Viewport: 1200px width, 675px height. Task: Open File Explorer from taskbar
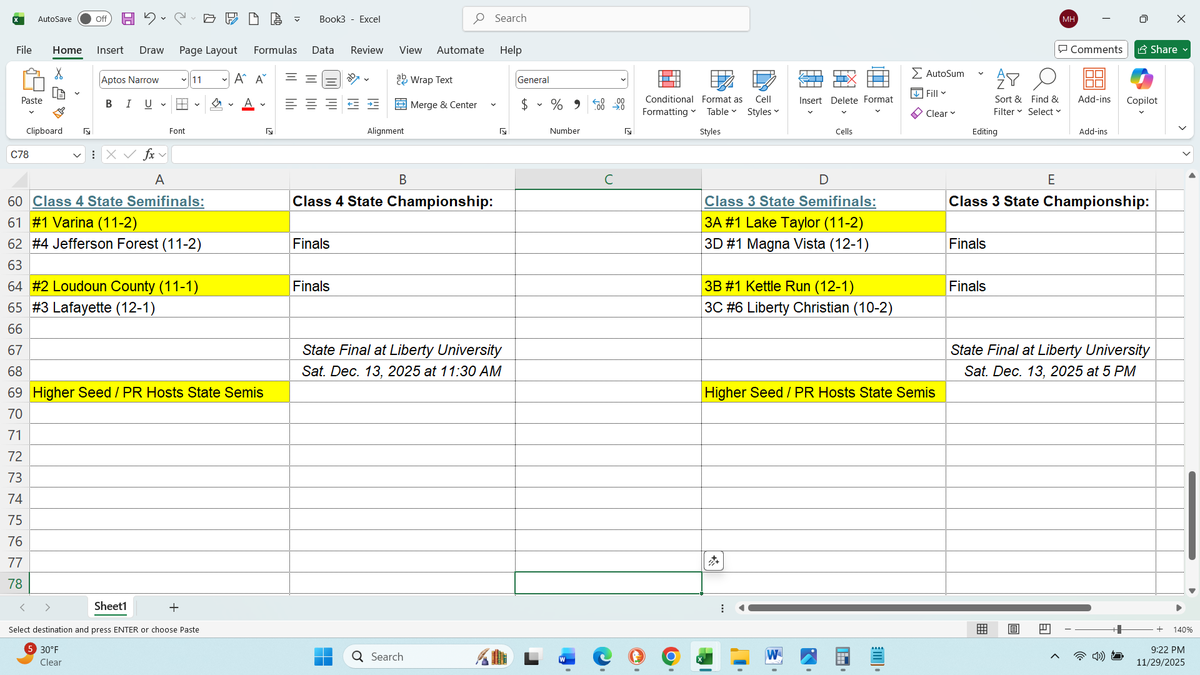[x=739, y=656]
